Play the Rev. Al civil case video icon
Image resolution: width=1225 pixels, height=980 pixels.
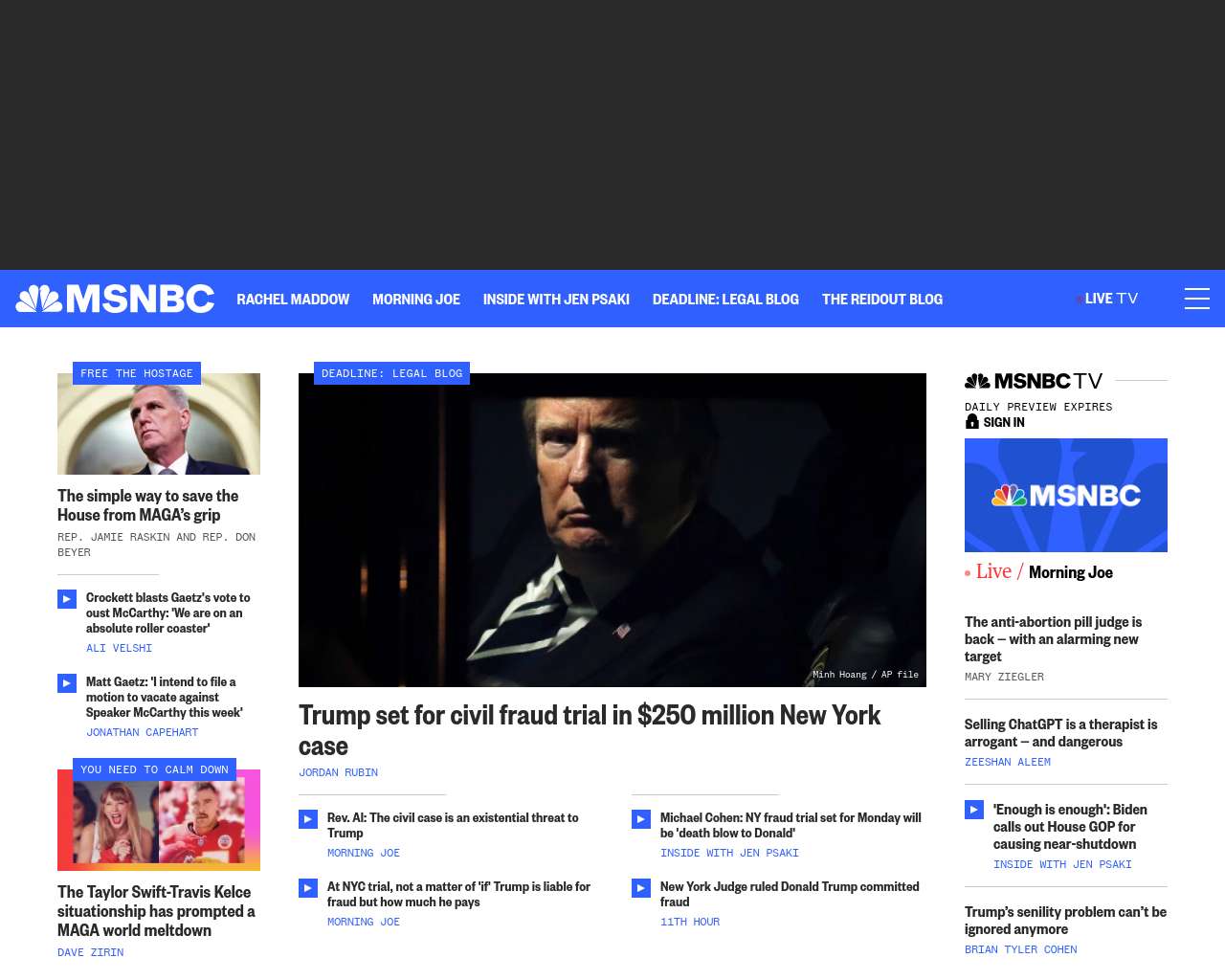pyautogui.click(x=308, y=819)
